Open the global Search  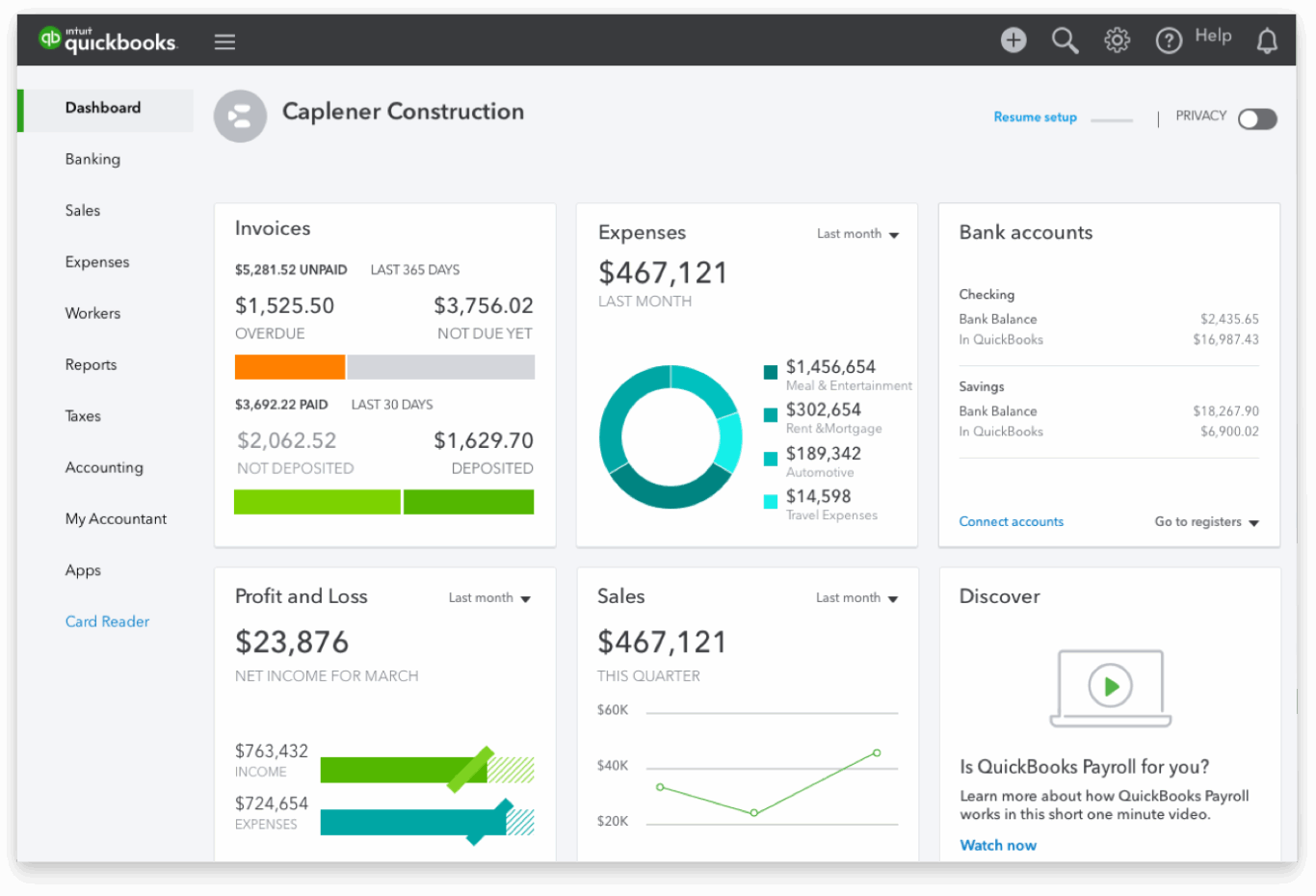tap(1065, 40)
